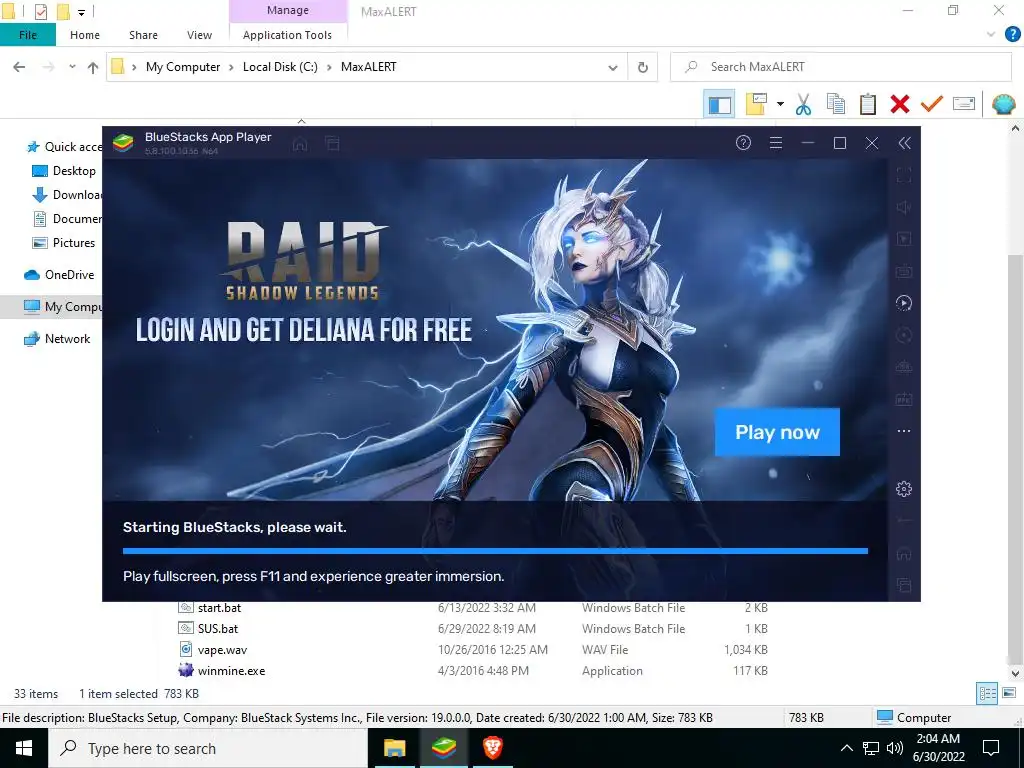The height and width of the screenshot is (768, 1024).
Task: Open BlueStacks help question mark icon
Action: [743, 143]
